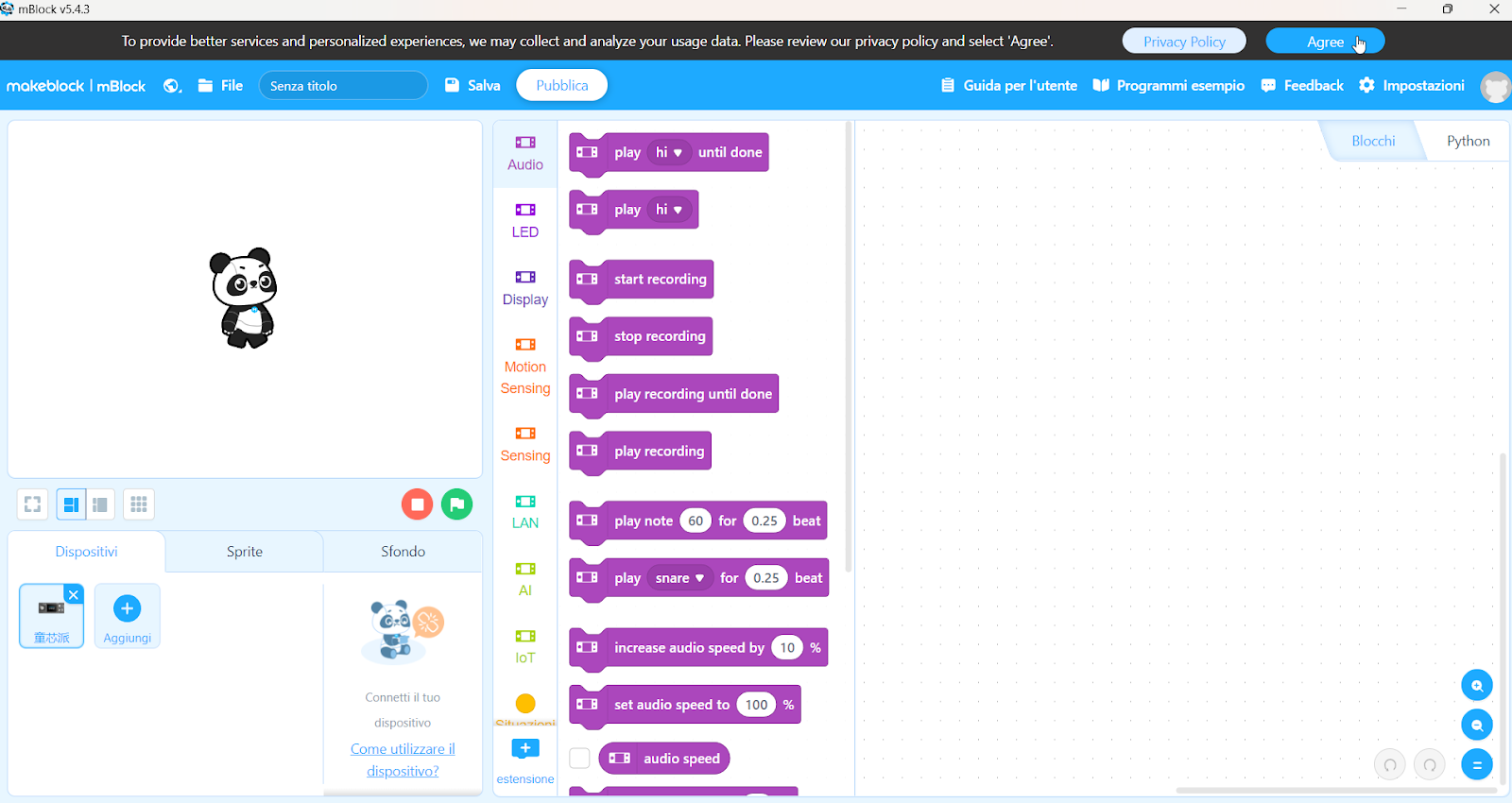Select the AI block category
The width and height of the screenshot is (1512, 803).
(525, 579)
